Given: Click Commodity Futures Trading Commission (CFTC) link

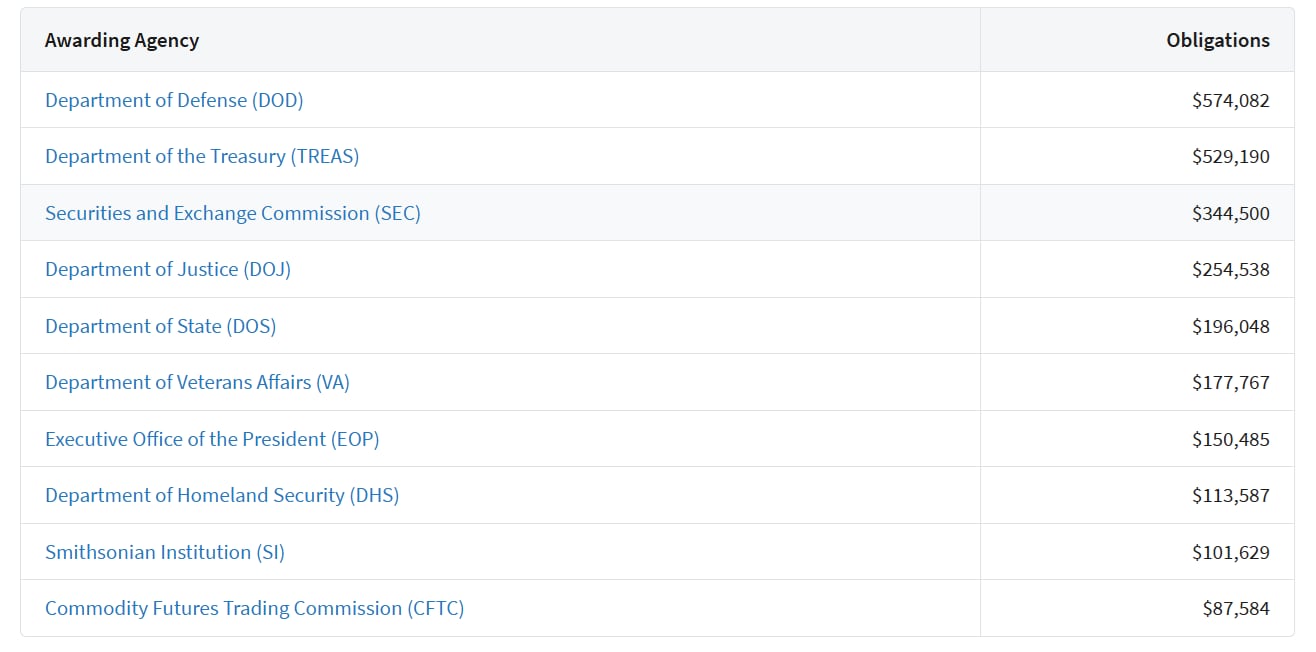Looking at the screenshot, I should [x=254, y=608].
